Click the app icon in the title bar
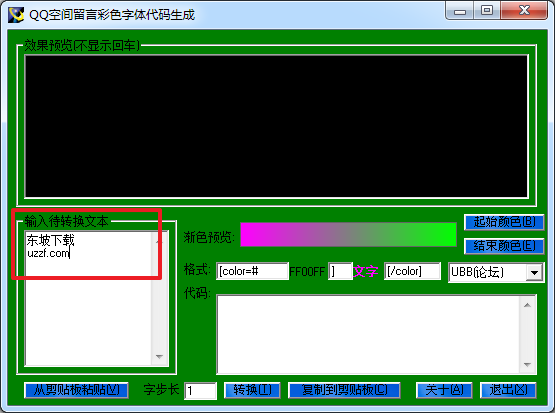 pyautogui.click(x=16, y=14)
